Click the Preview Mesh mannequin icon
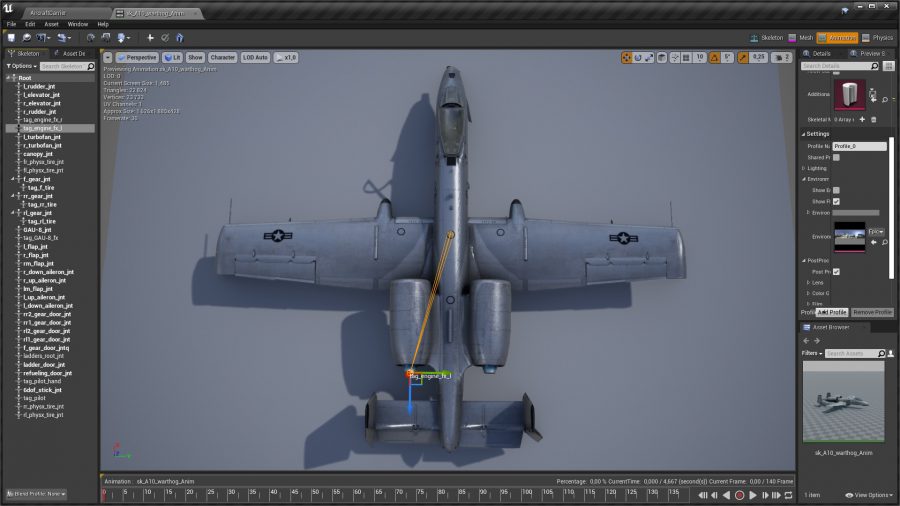Image resolution: width=900 pixels, height=506 pixels. [x=180, y=38]
